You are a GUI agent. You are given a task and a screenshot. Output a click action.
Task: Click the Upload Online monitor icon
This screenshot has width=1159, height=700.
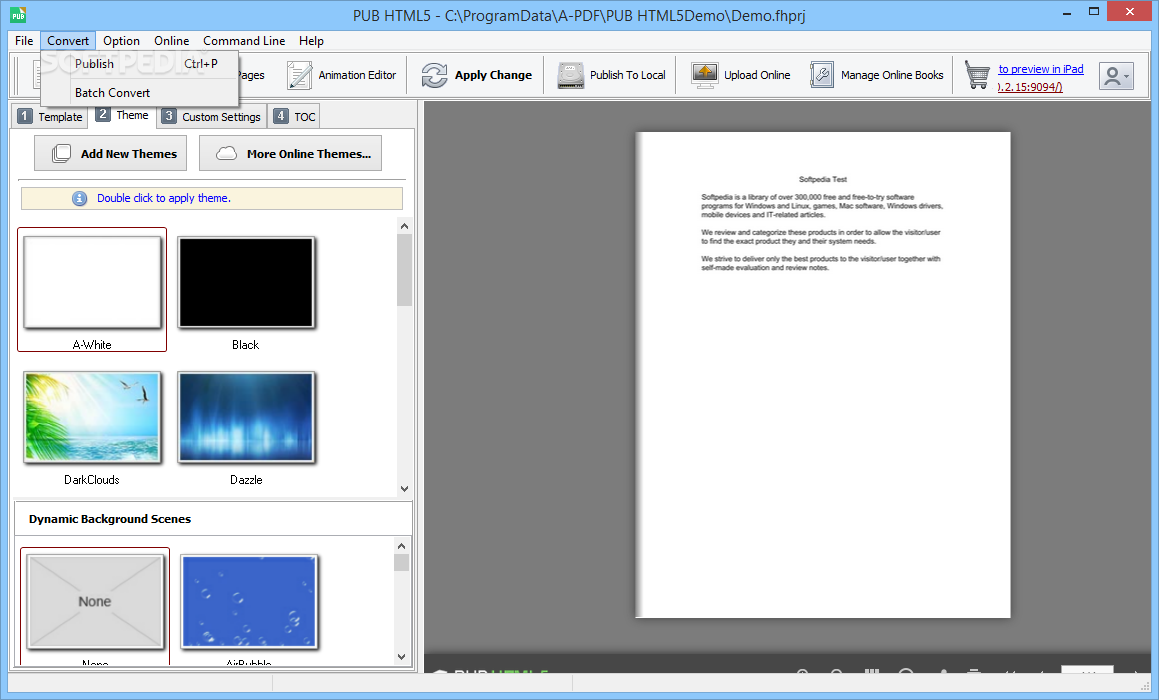click(x=704, y=75)
